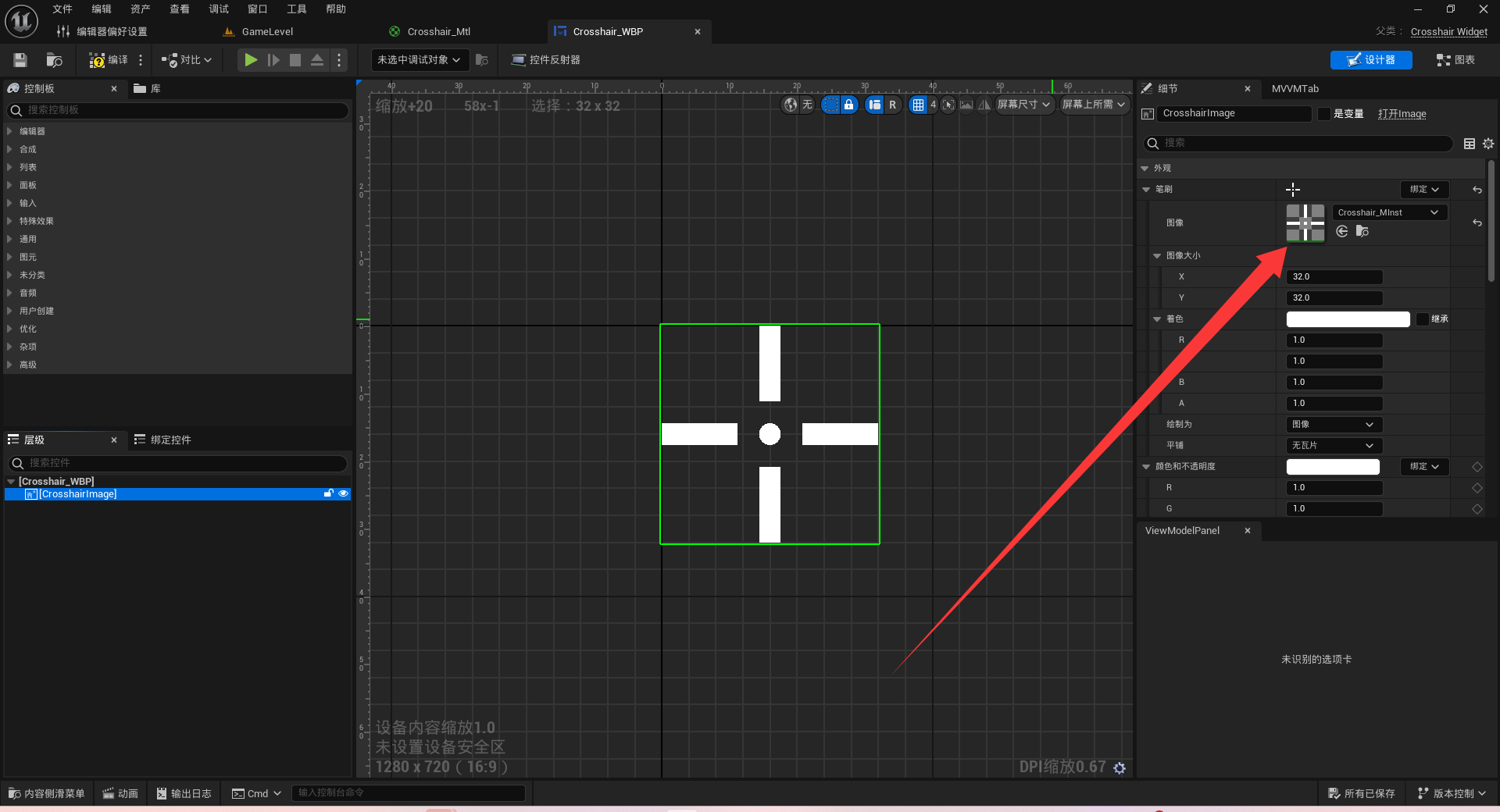Viewport: 1500px width, 812px height.
Task: Save the current widget blueprint asset
Action: pyautogui.click(x=20, y=60)
